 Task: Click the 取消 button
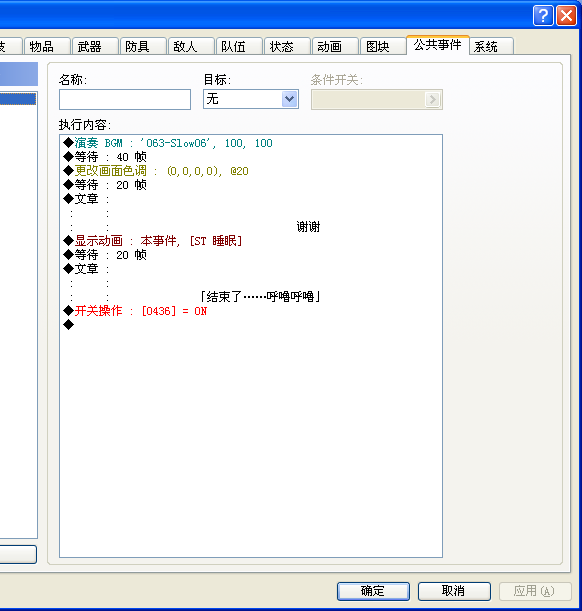(454, 591)
